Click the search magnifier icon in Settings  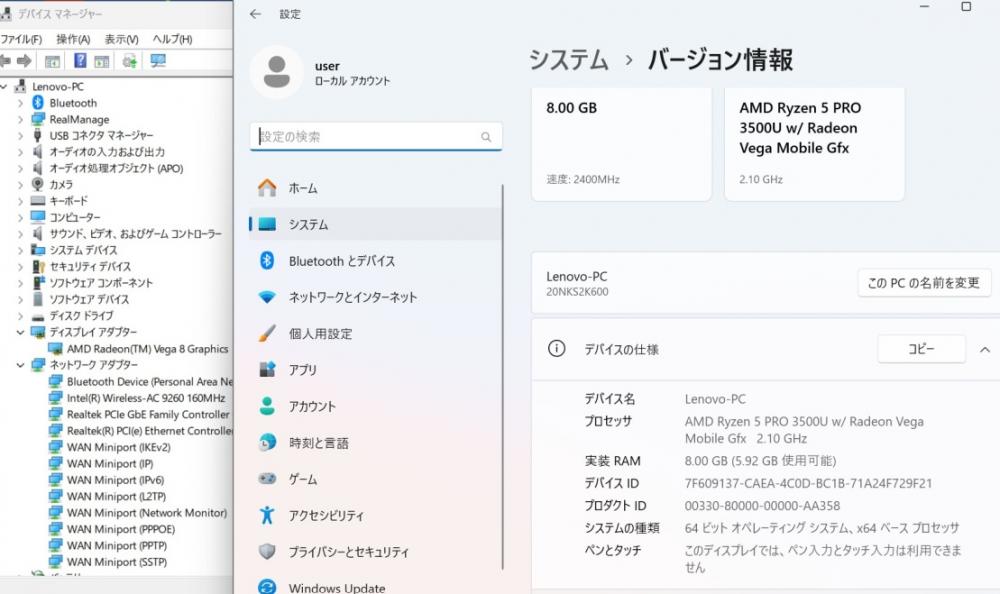(486, 137)
